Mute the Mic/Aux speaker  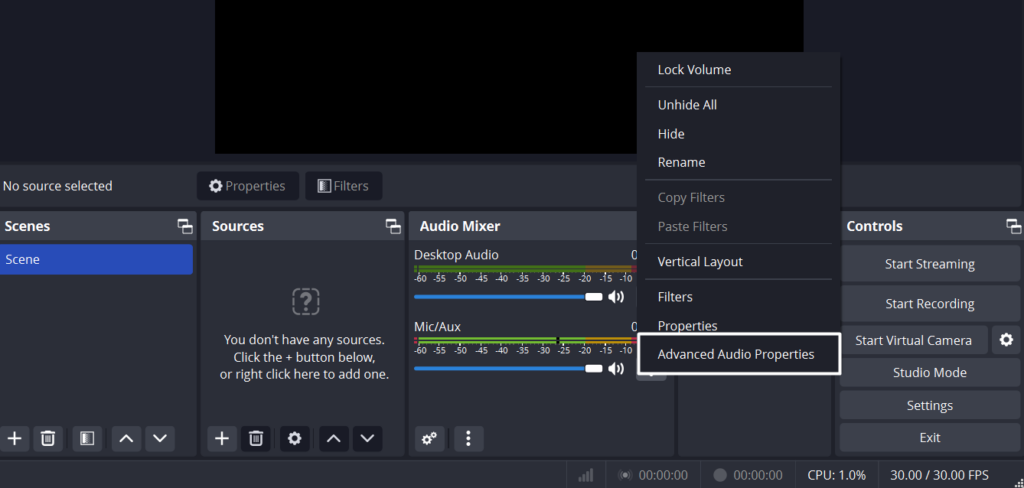pos(616,368)
